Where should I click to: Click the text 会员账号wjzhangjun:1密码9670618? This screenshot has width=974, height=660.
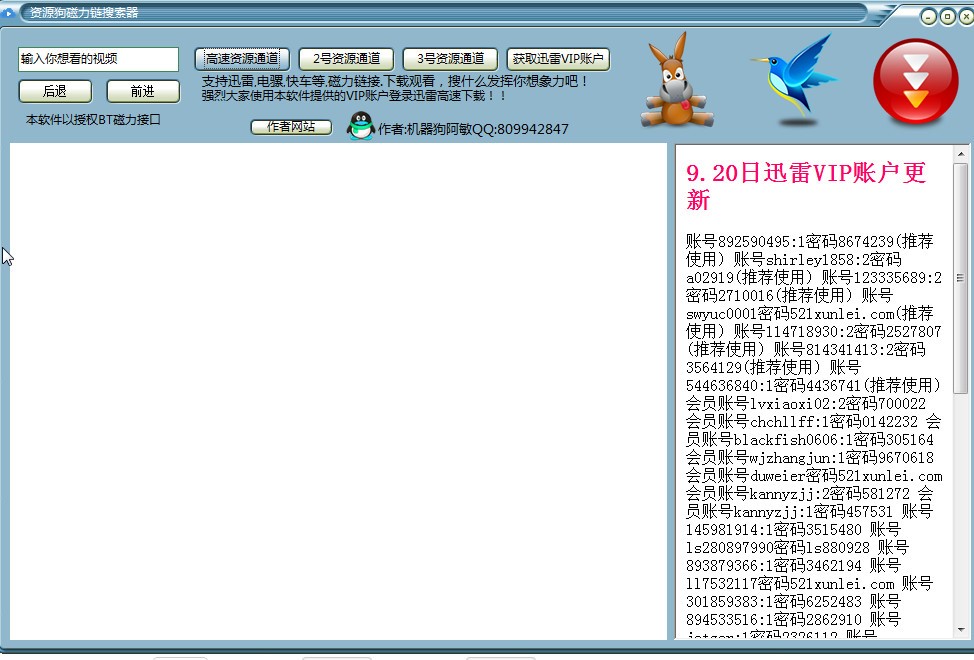[x=809, y=458]
